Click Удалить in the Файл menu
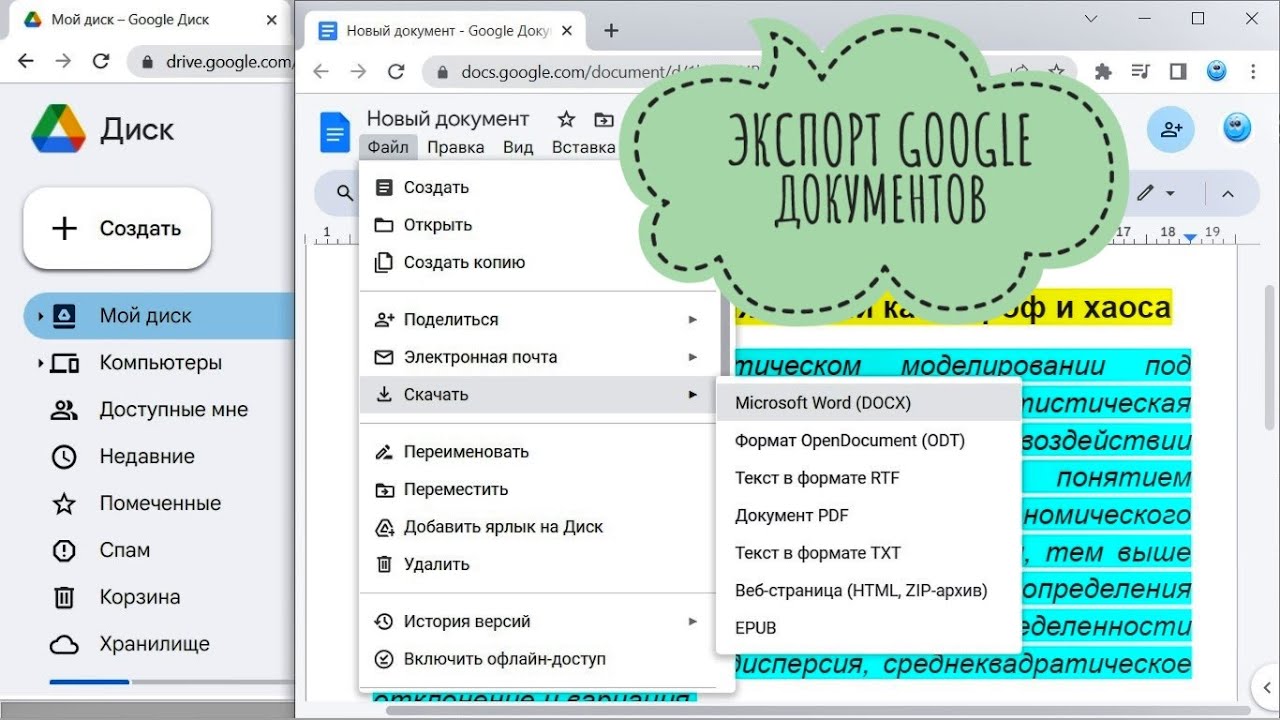Screen dimensions: 1280x720 (539, 564)
